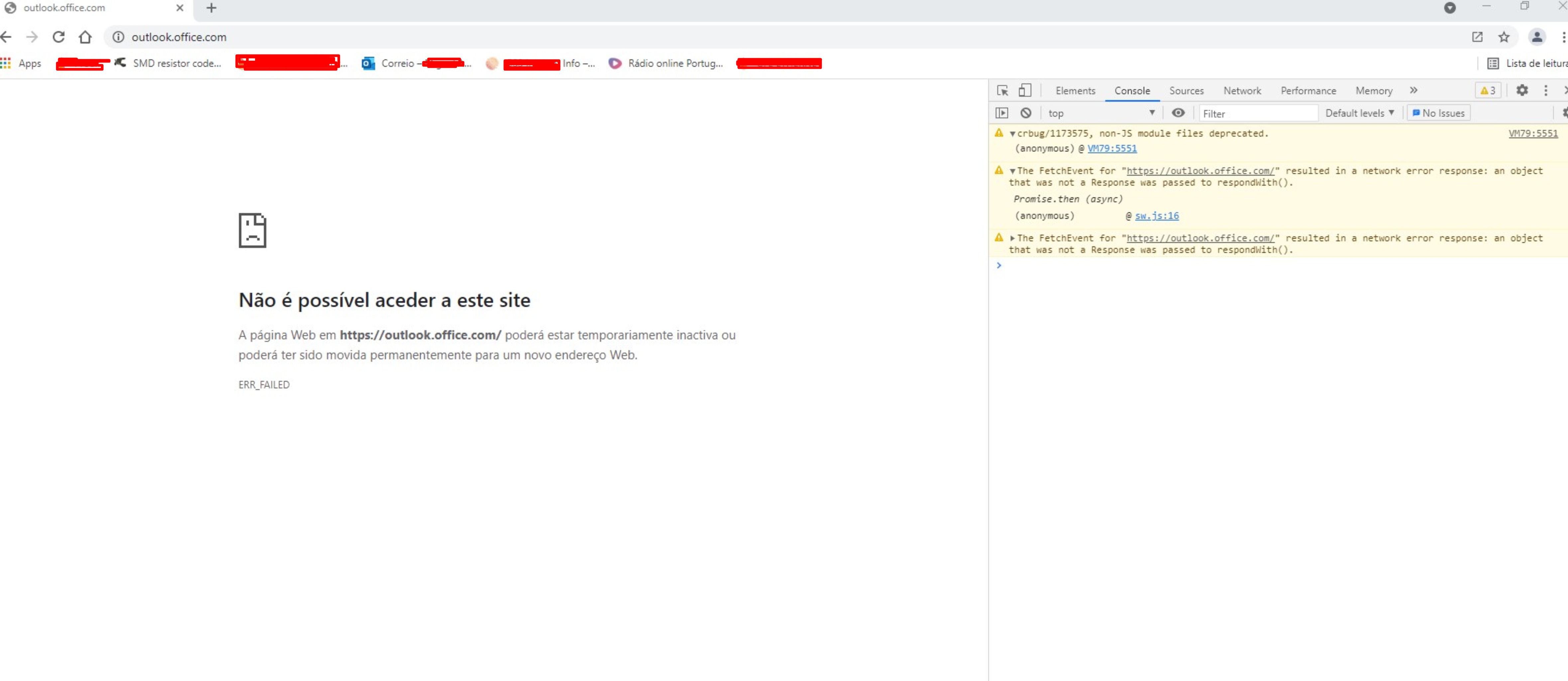Toggle the device toolbar icon

(x=1025, y=91)
